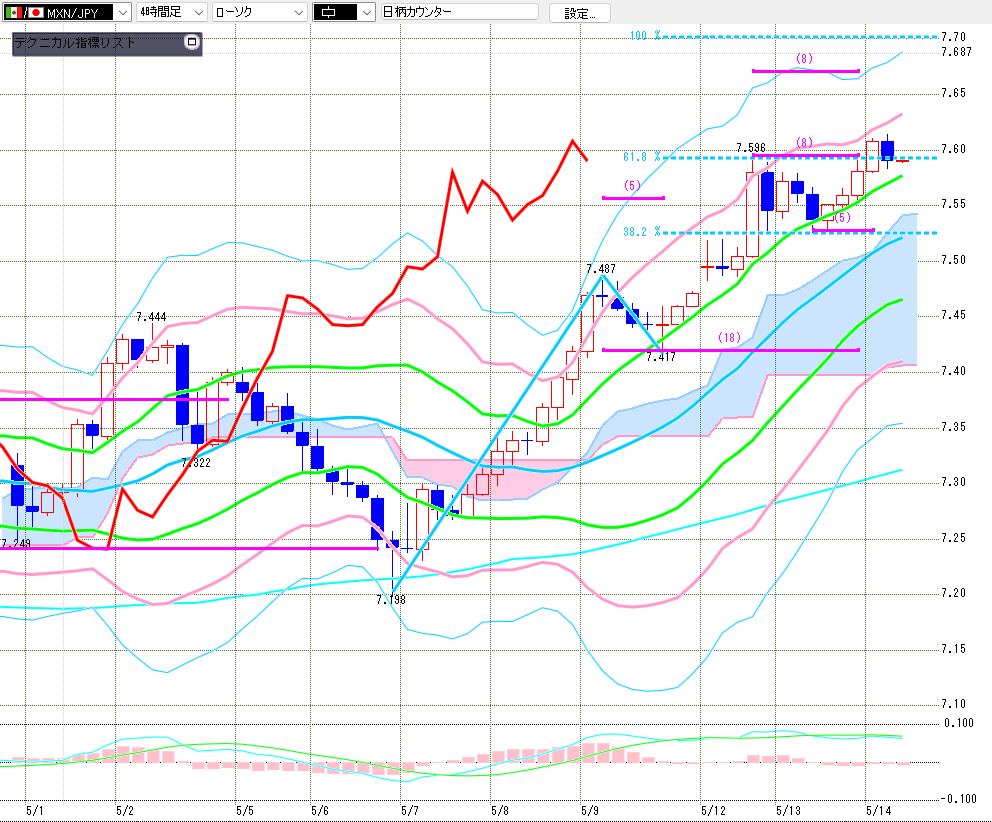Select the 7.596 high price label
This screenshot has width=992, height=822.
pos(751,148)
